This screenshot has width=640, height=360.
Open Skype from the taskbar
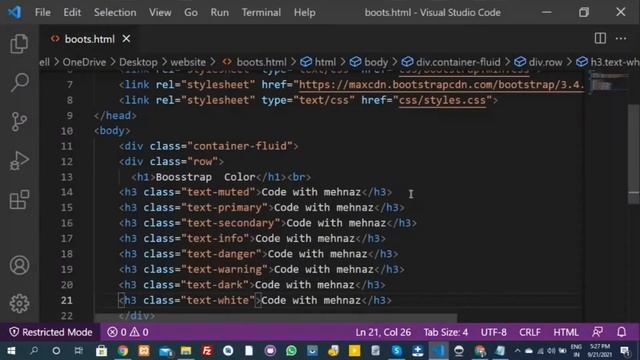pyautogui.click(x=396, y=351)
